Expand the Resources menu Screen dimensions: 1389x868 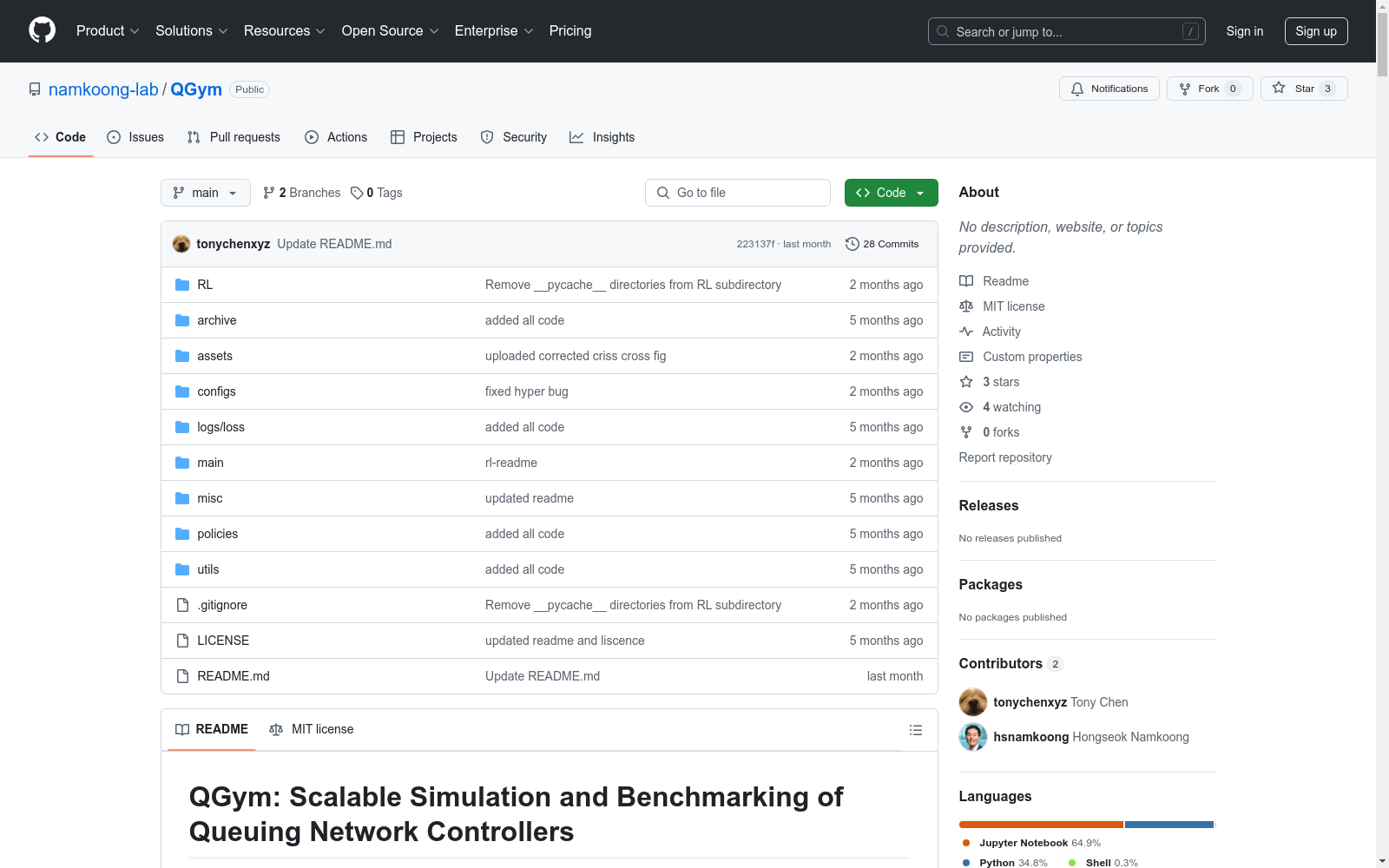285,31
